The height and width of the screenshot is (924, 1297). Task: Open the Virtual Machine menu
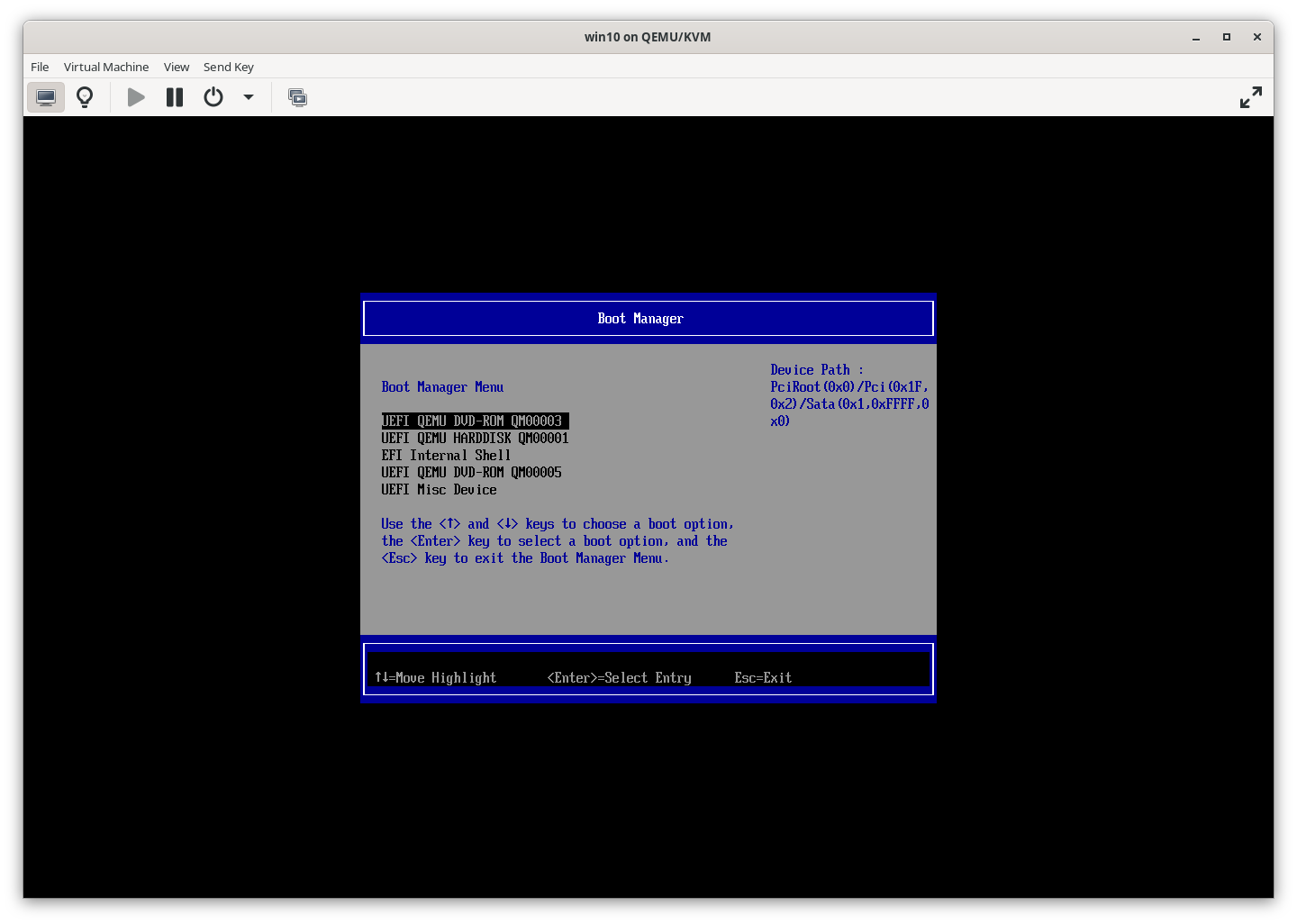click(106, 67)
